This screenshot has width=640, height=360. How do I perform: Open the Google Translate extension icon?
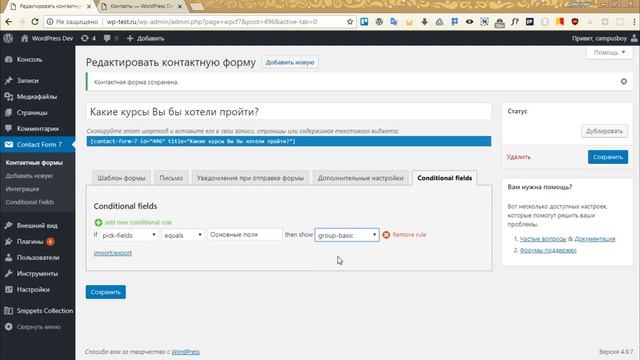[394, 22]
